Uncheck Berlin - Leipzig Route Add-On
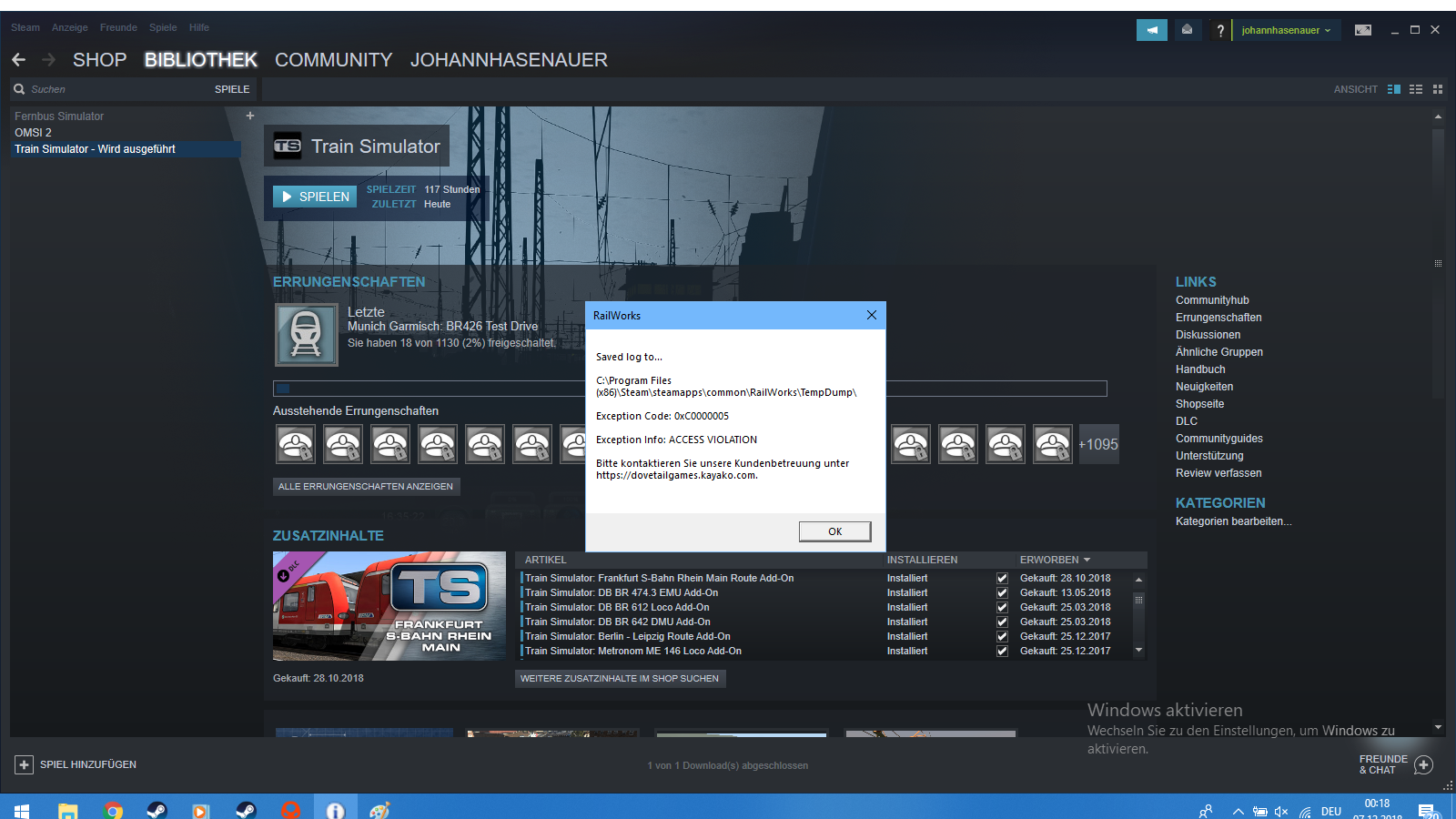The height and width of the screenshot is (819, 1456). [1002, 636]
